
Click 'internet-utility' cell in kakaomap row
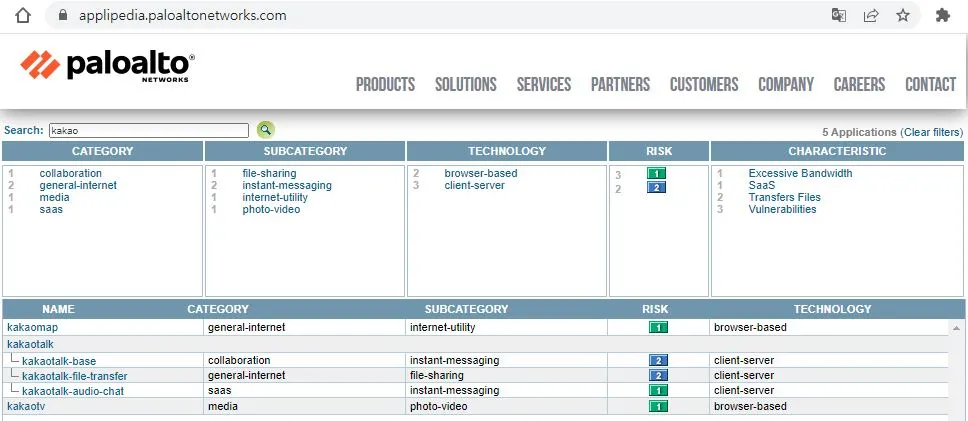[443, 327]
